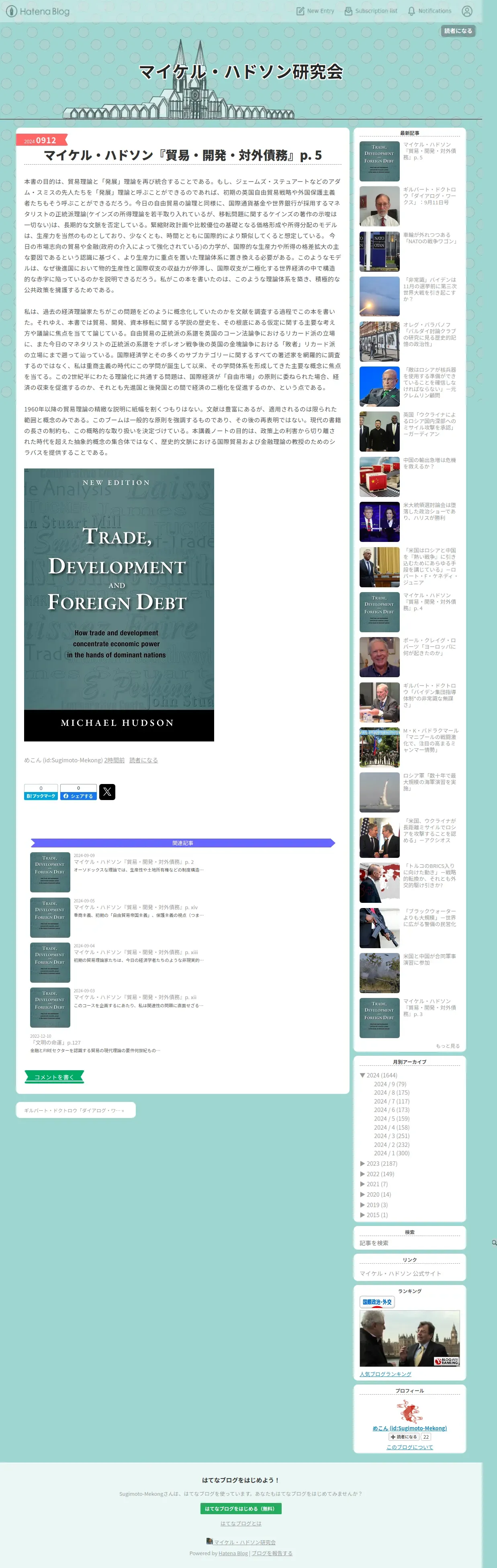Image resolution: width=497 pixels, height=1568 pixels.
Task: Click the 読者になる button at top
Action: [458, 31]
